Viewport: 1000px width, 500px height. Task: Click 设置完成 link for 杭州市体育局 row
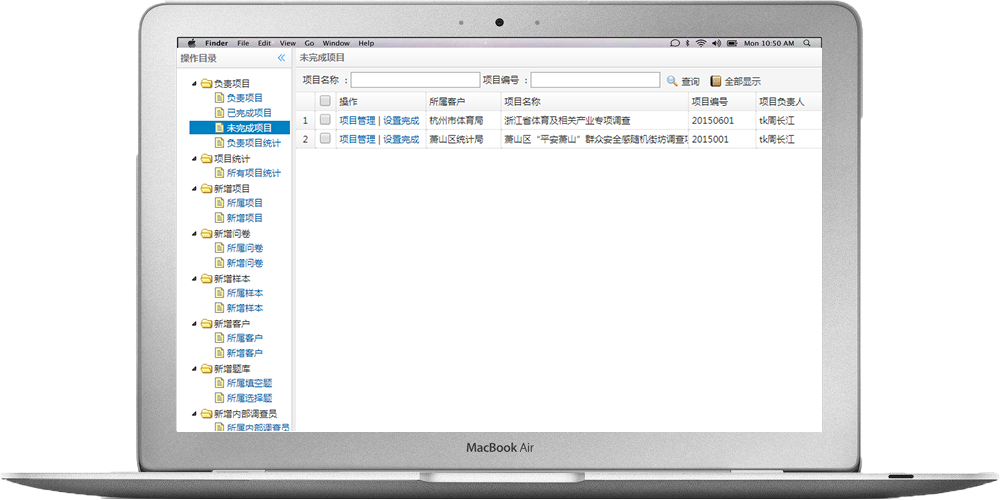[401, 120]
